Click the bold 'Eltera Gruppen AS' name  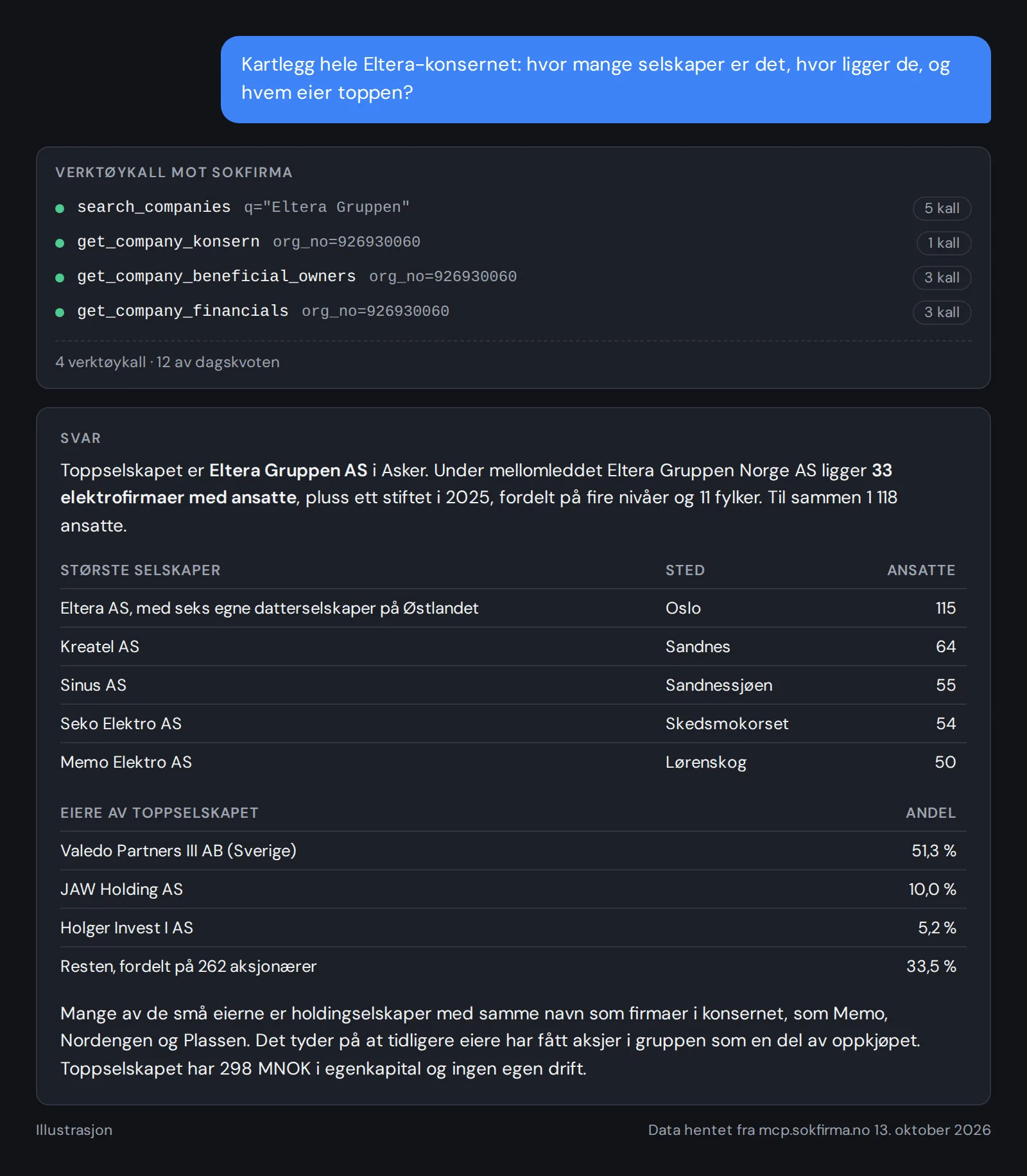click(x=288, y=471)
